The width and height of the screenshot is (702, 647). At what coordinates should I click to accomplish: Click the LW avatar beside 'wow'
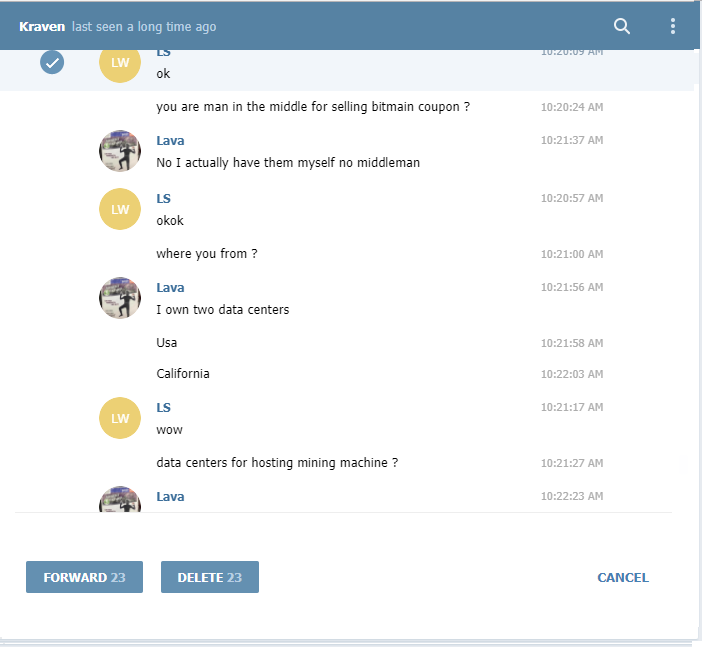(x=120, y=418)
